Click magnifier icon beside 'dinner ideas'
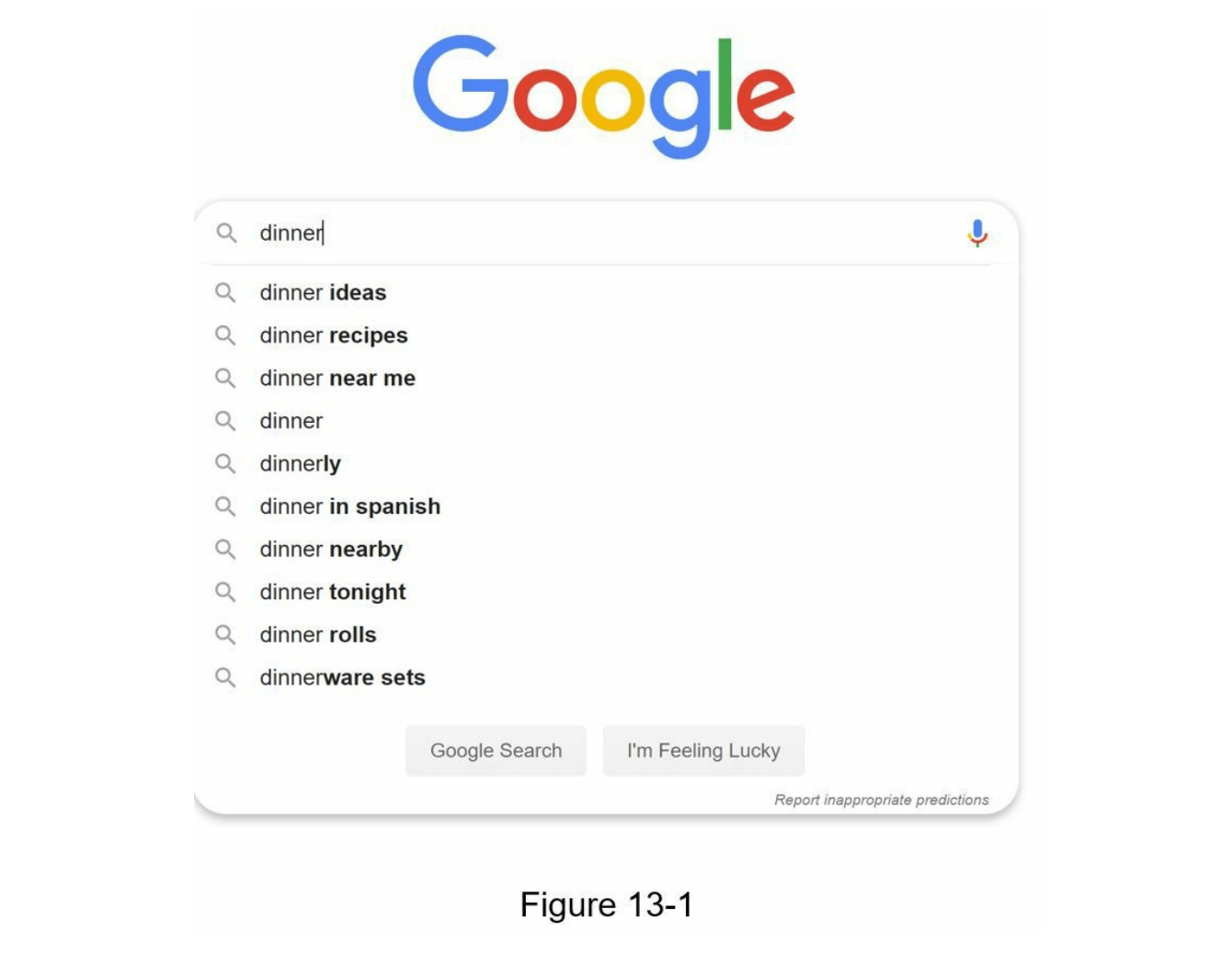The height and width of the screenshot is (965, 1232). tap(225, 293)
